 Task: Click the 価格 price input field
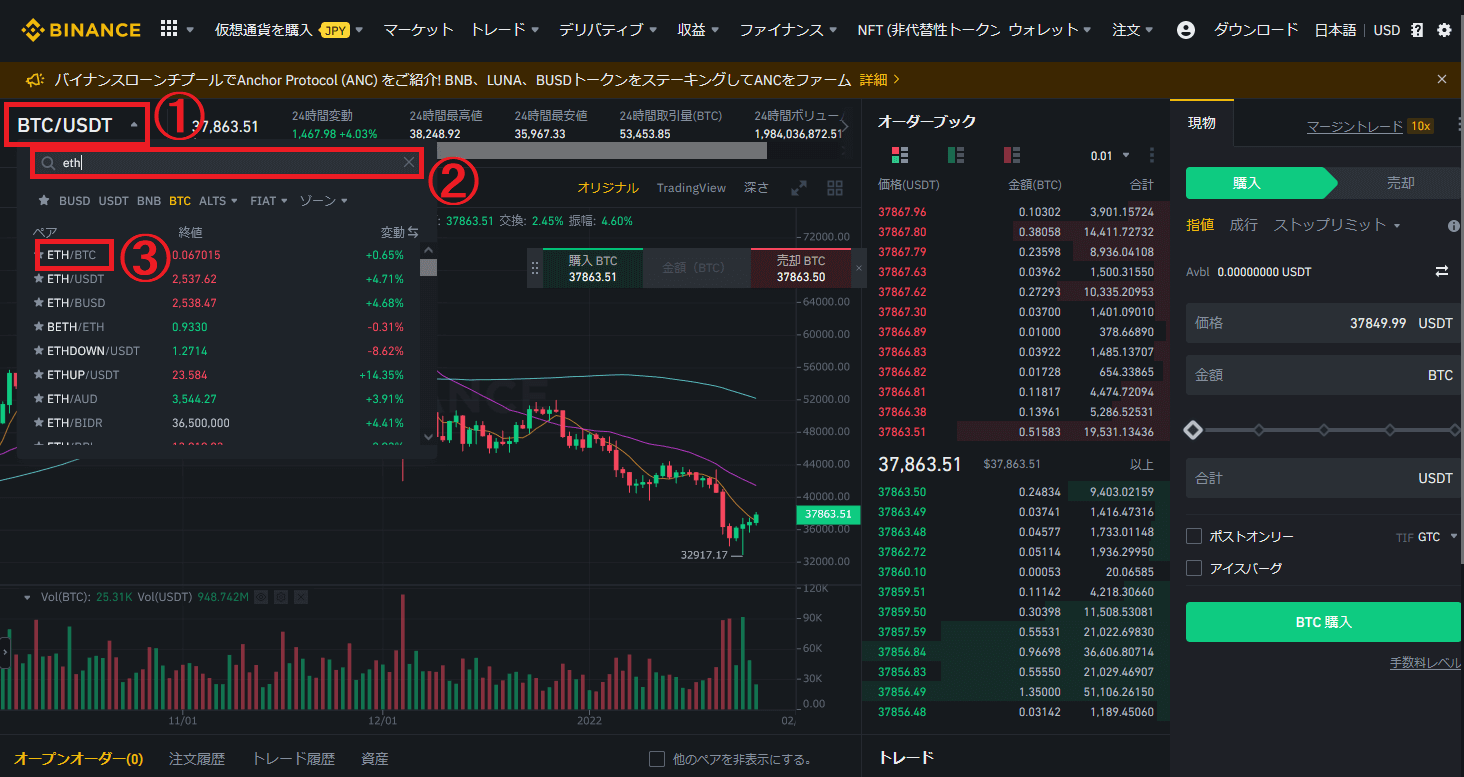click(x=1323, y=323)
